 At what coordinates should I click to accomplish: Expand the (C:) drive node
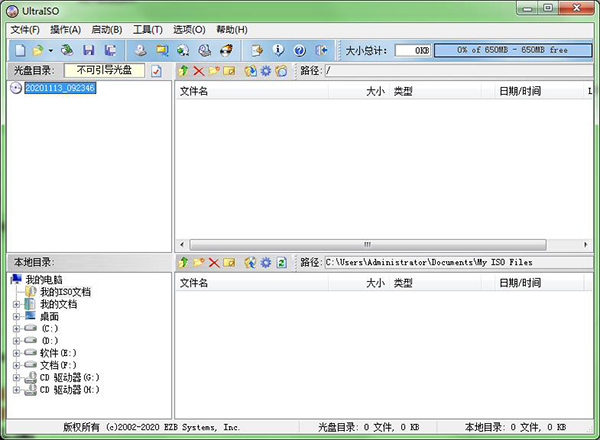point(16,329)
